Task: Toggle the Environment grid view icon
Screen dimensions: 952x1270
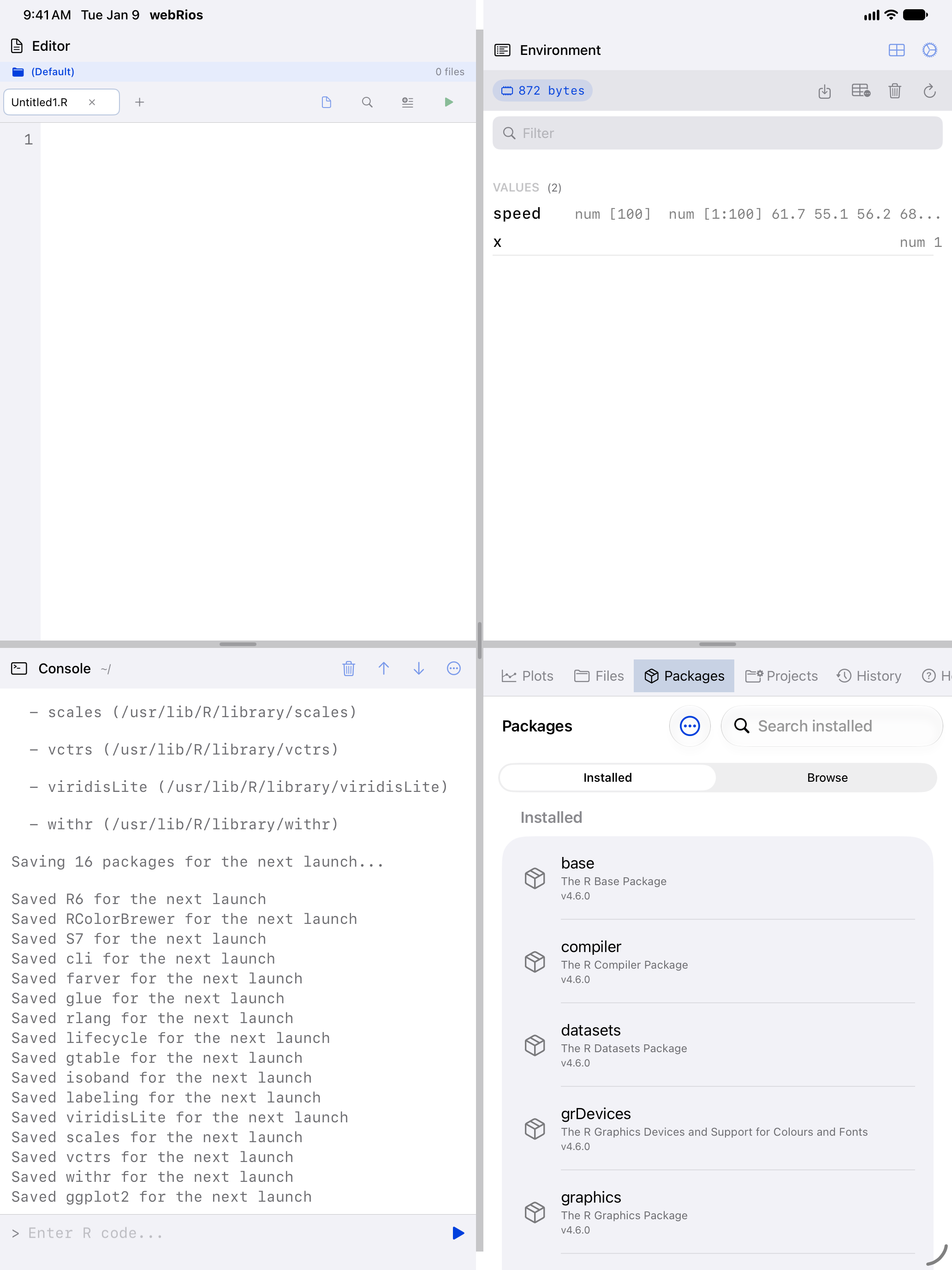Action: point(896,50)
